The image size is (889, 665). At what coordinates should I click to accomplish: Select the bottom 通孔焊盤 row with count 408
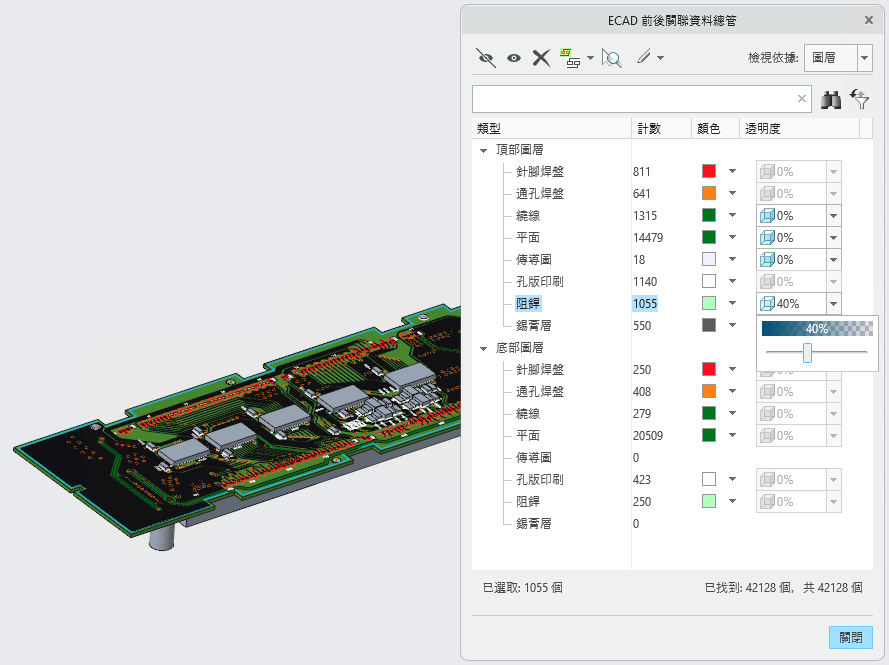540,392
